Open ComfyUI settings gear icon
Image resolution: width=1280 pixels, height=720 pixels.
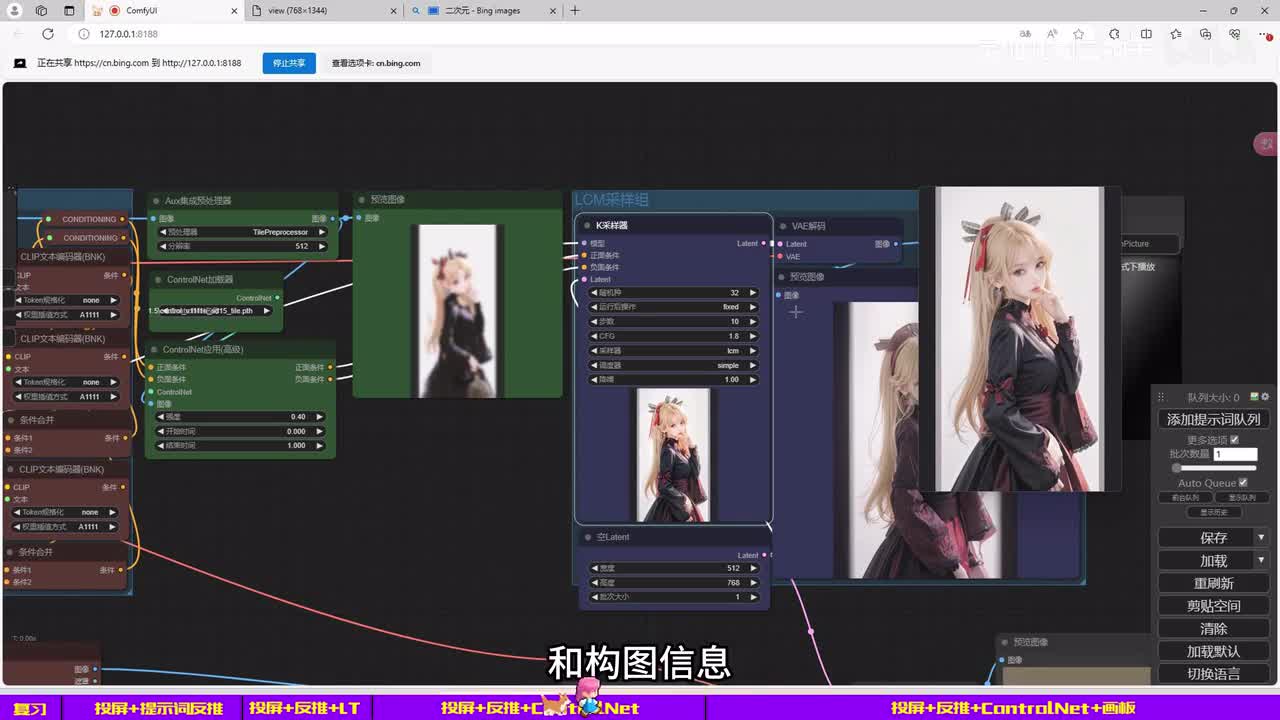1265,397
